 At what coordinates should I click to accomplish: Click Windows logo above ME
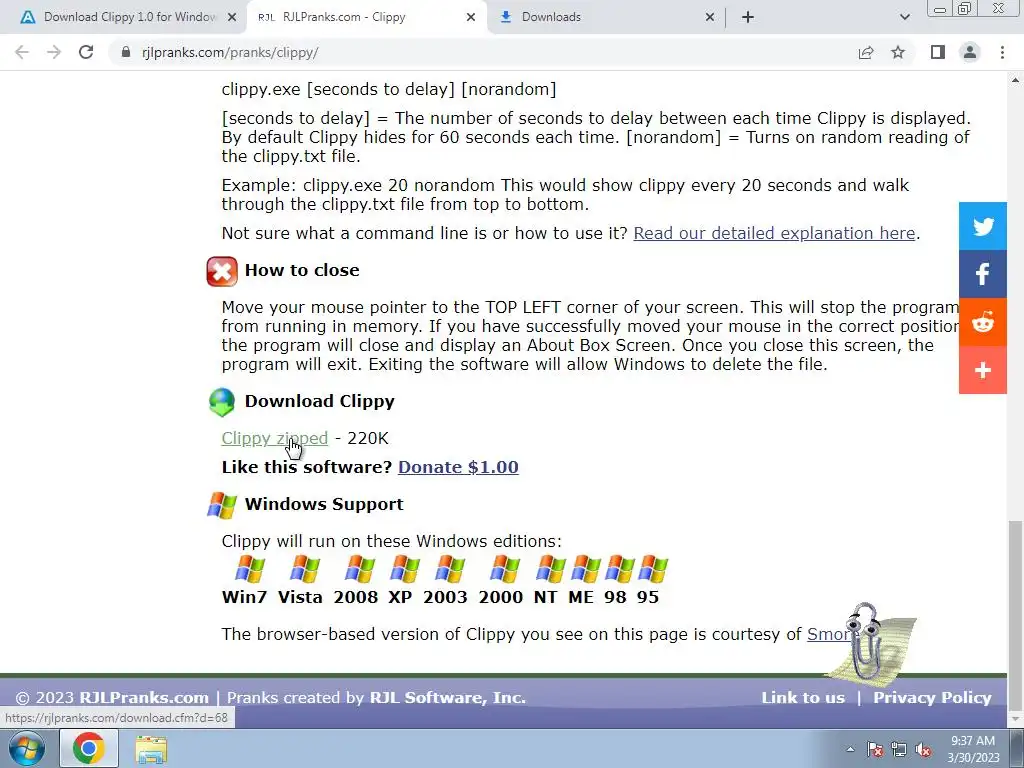pos(585,569)
